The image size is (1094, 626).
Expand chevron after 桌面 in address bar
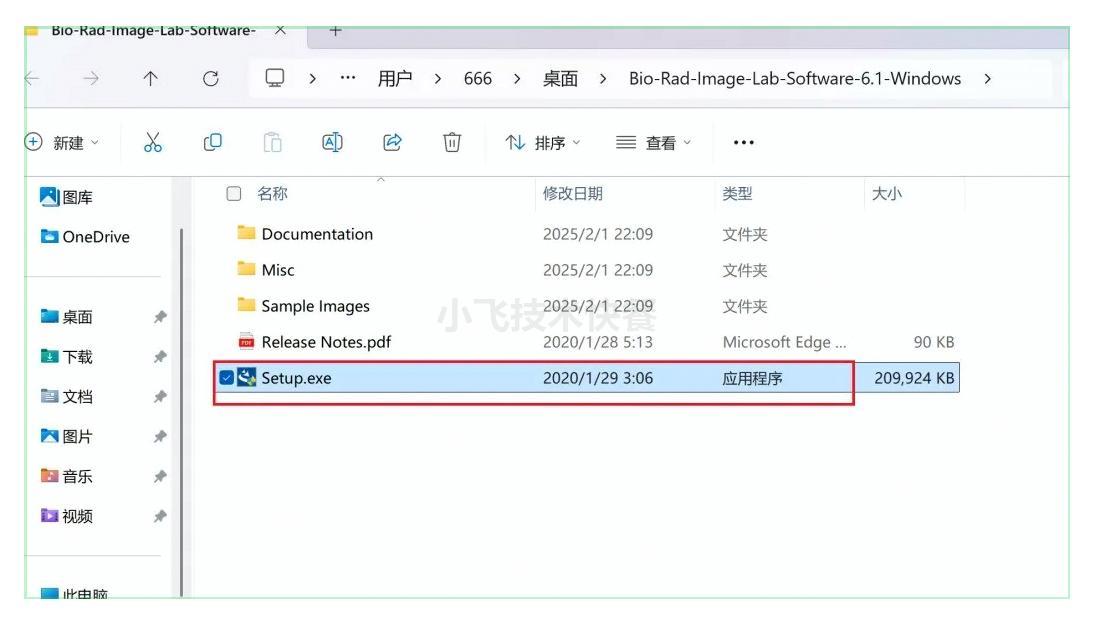(603, 79)
